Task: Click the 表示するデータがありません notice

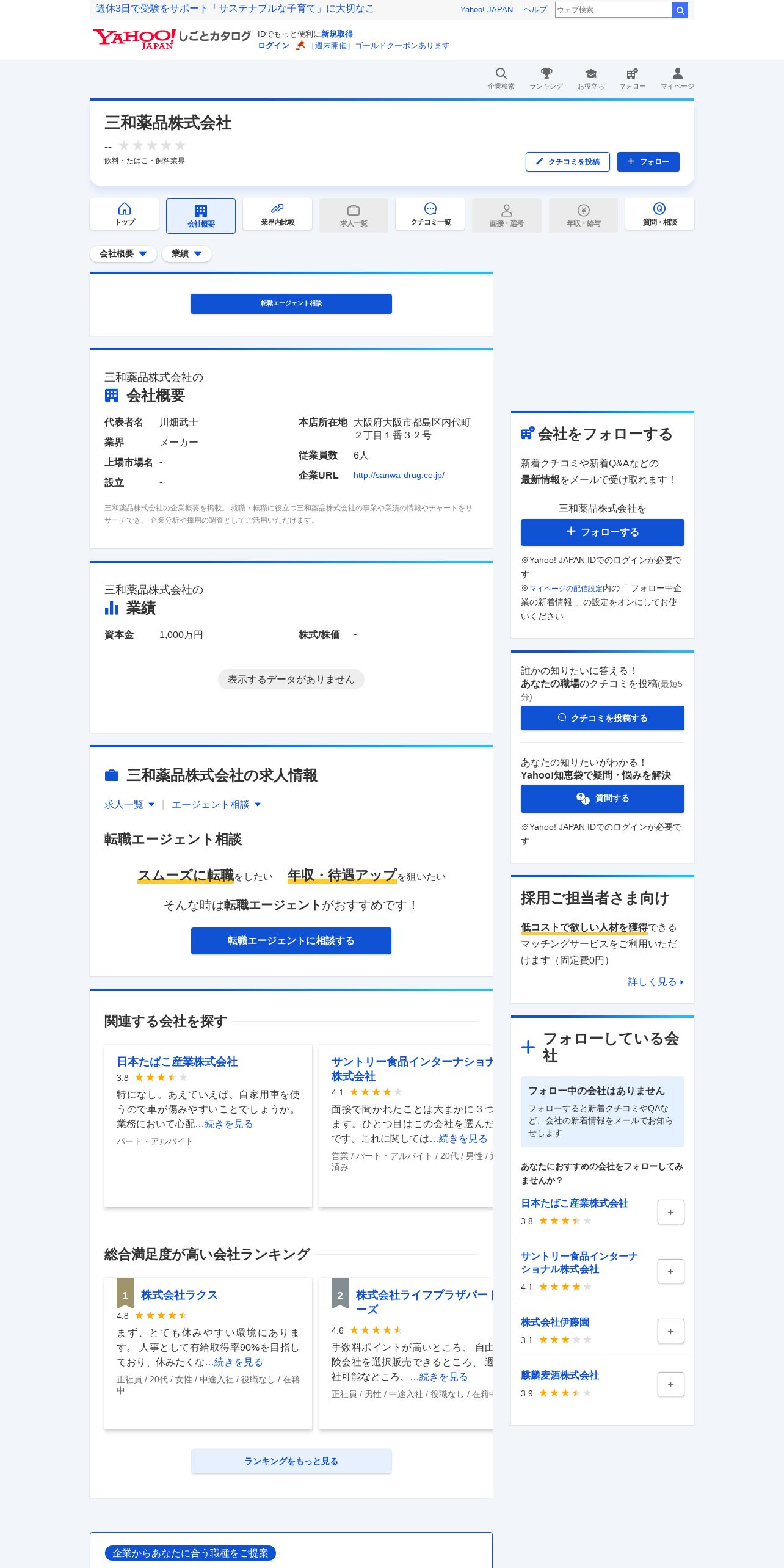Action: point(291,680)
